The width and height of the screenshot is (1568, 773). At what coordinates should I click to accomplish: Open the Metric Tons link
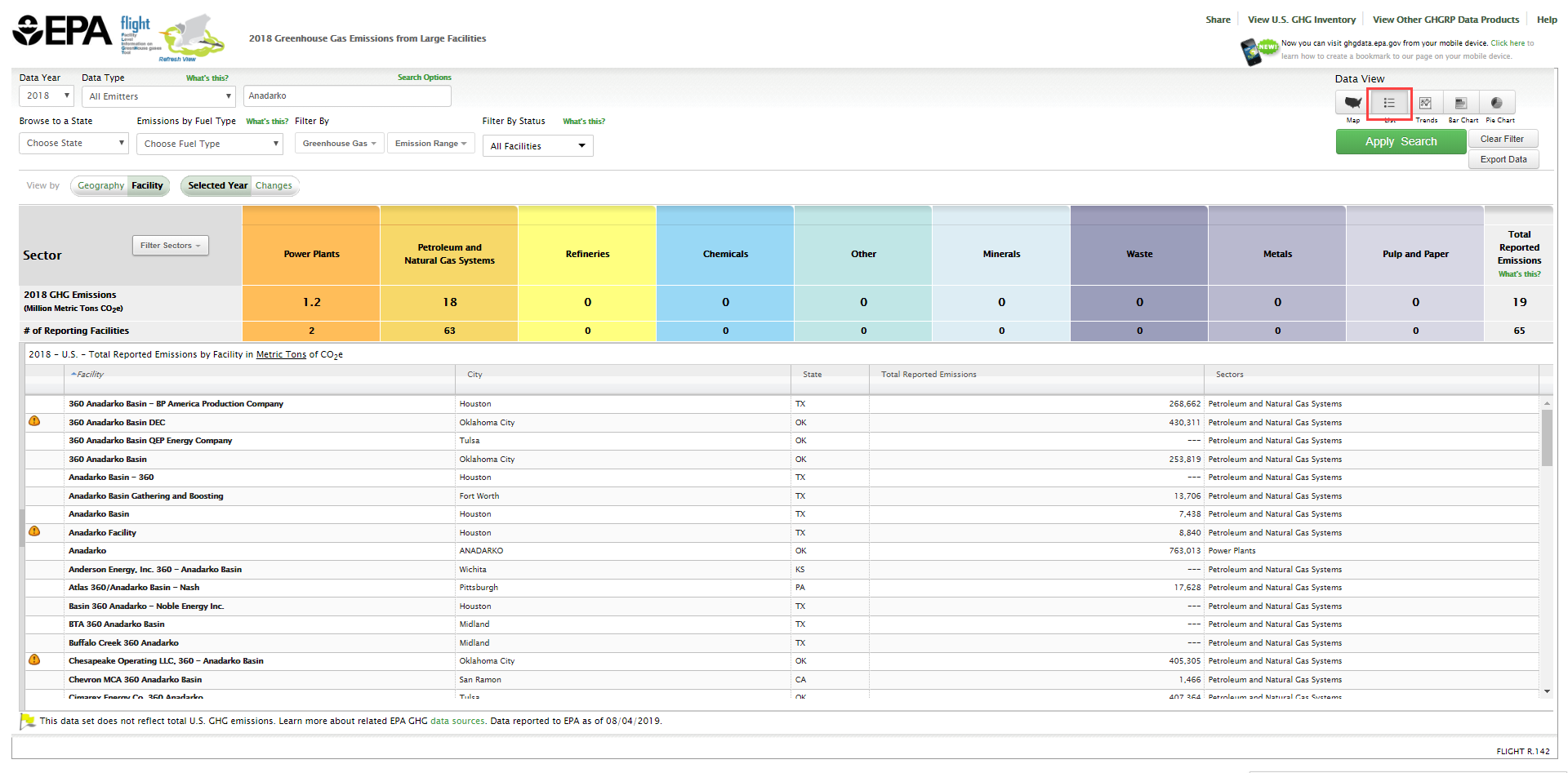coord(281,355)
